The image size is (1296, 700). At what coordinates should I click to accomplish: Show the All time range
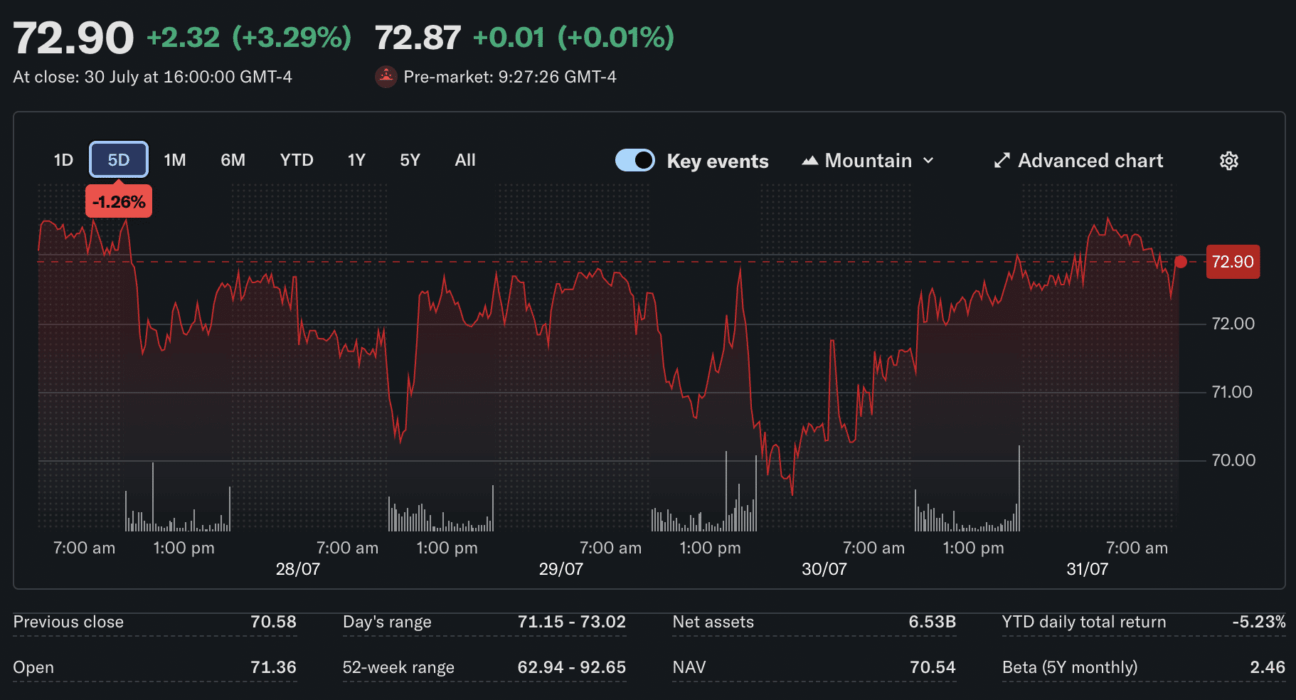465,160
